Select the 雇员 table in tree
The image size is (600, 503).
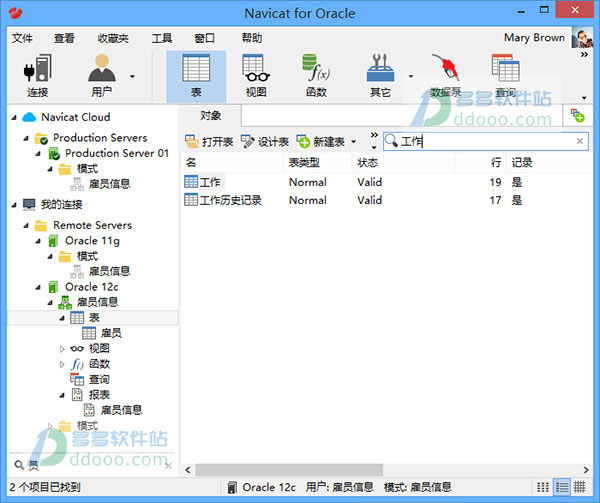[x=111, y=333]
